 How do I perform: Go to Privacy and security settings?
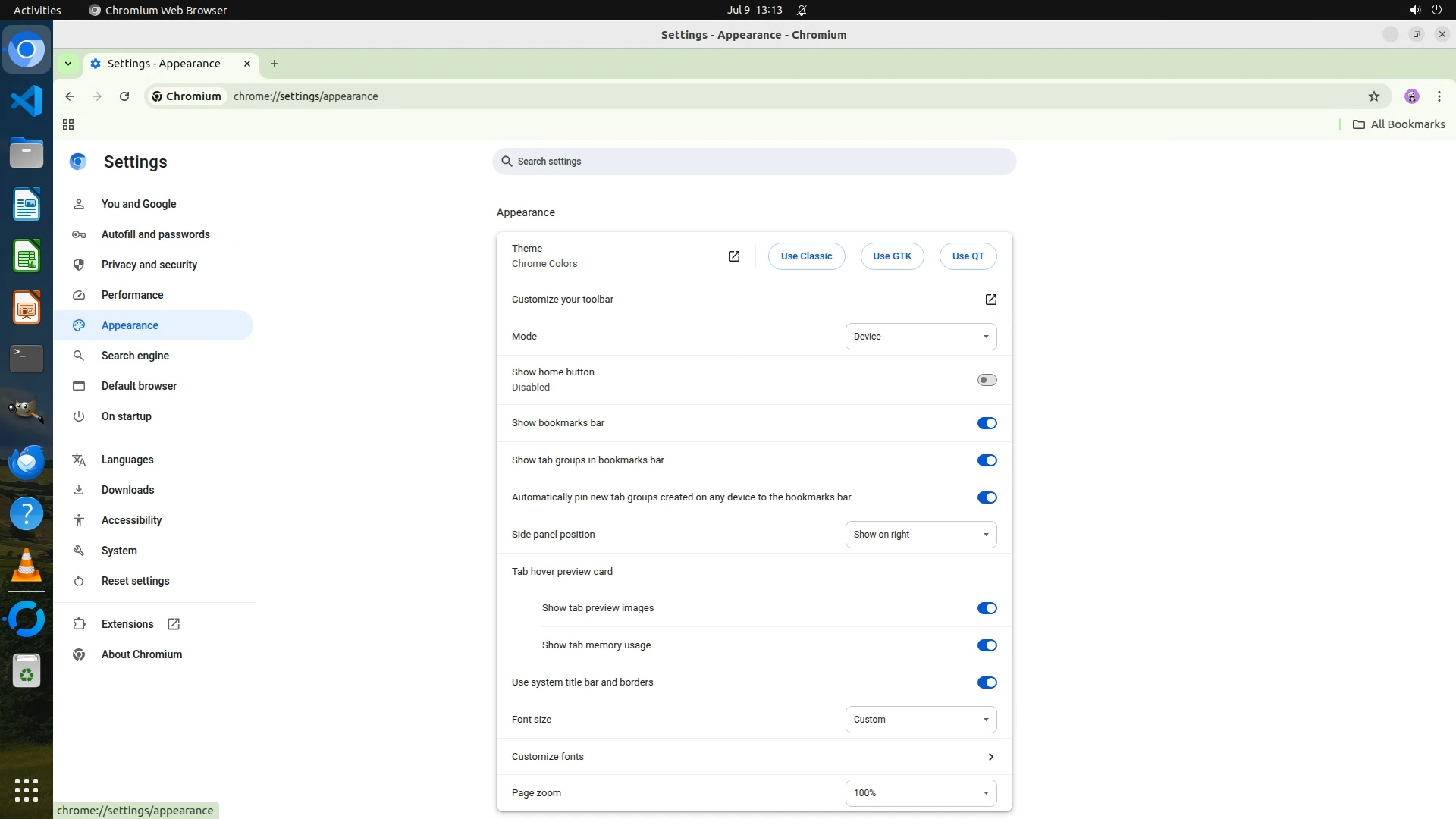(149, 265)
